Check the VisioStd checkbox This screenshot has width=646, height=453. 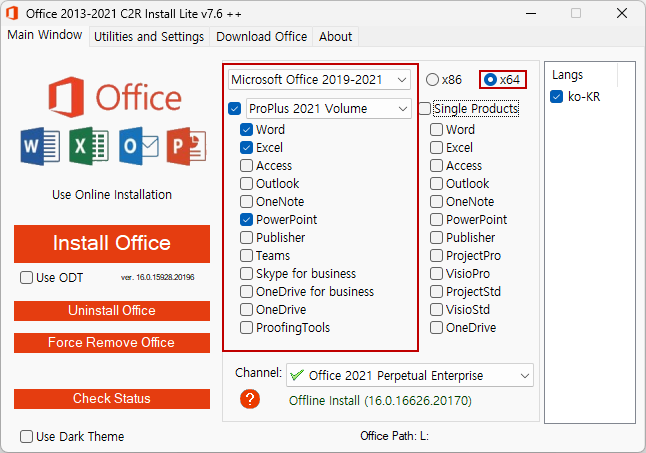coord(436,310)
